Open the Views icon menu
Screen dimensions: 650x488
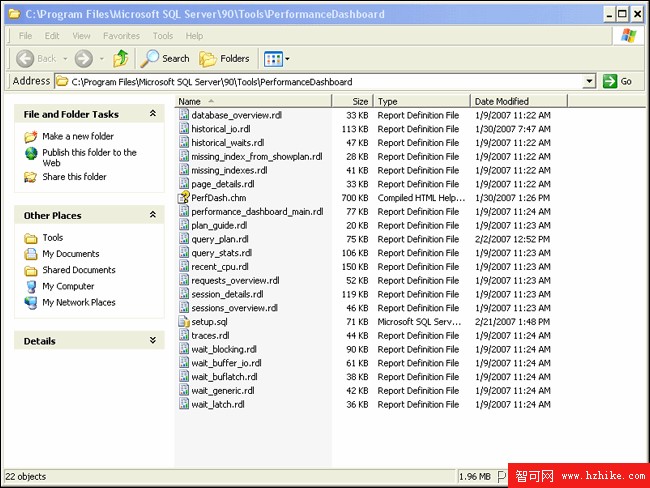[x=273, y=59]
